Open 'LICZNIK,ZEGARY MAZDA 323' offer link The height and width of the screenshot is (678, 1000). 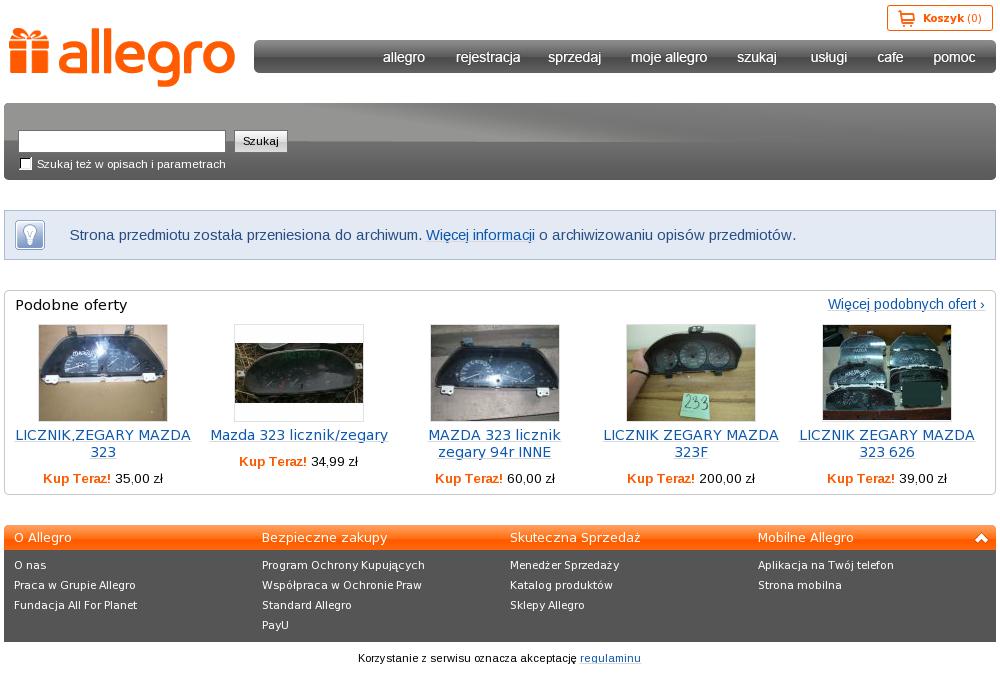click(x=103, y=444)
